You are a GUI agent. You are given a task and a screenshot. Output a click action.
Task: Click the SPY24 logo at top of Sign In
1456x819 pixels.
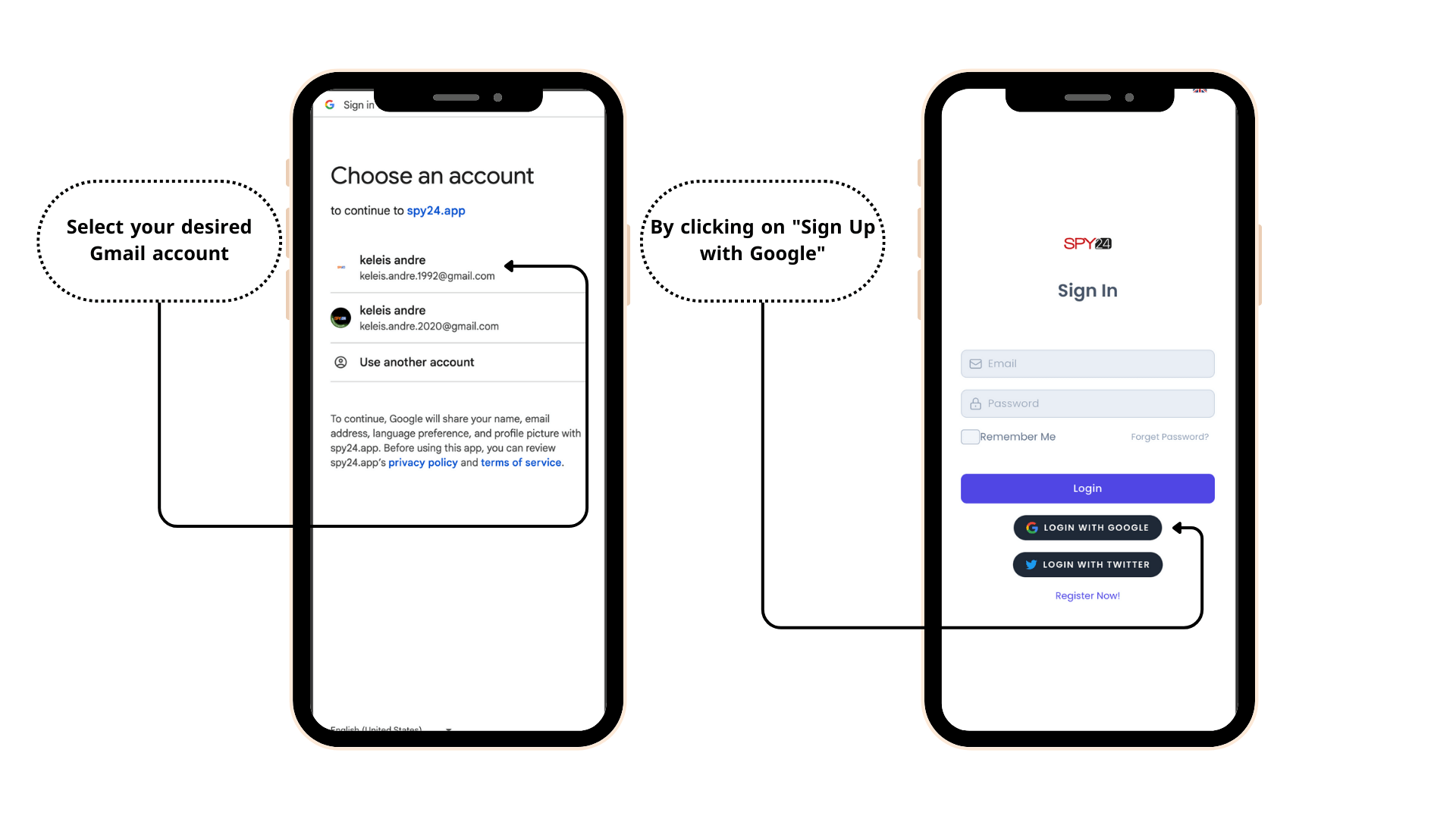click(1087, 243)
